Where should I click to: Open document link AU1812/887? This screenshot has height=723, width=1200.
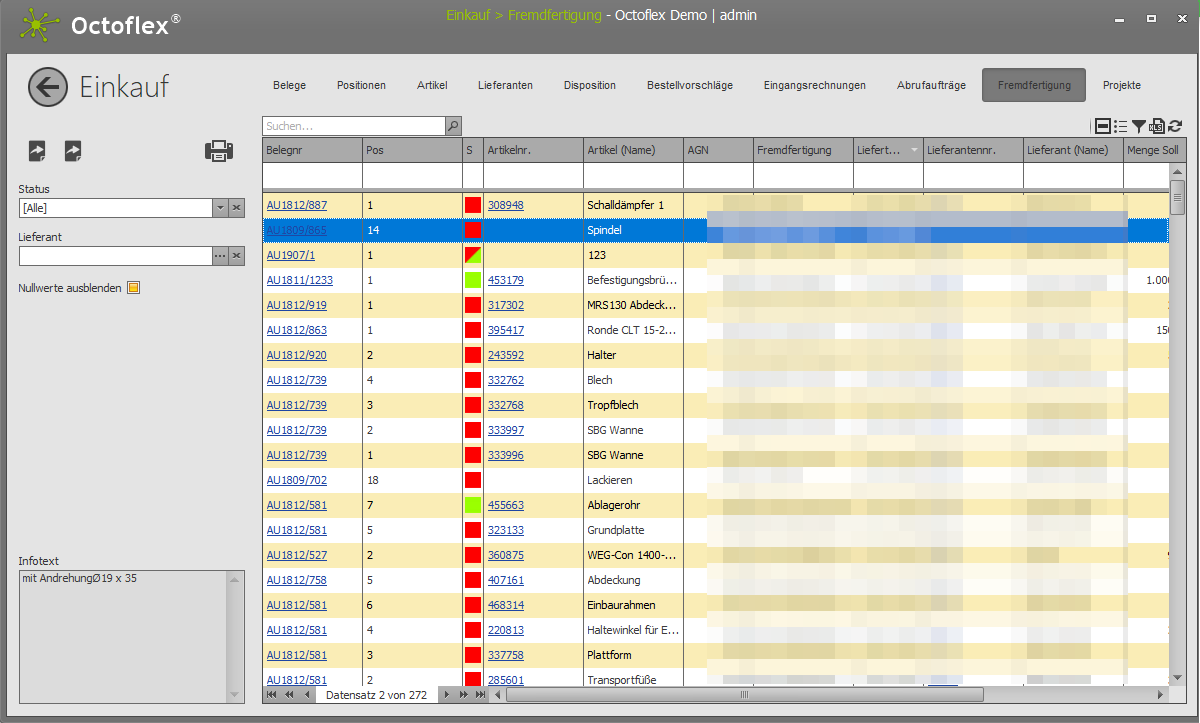(x=296, y=205)
